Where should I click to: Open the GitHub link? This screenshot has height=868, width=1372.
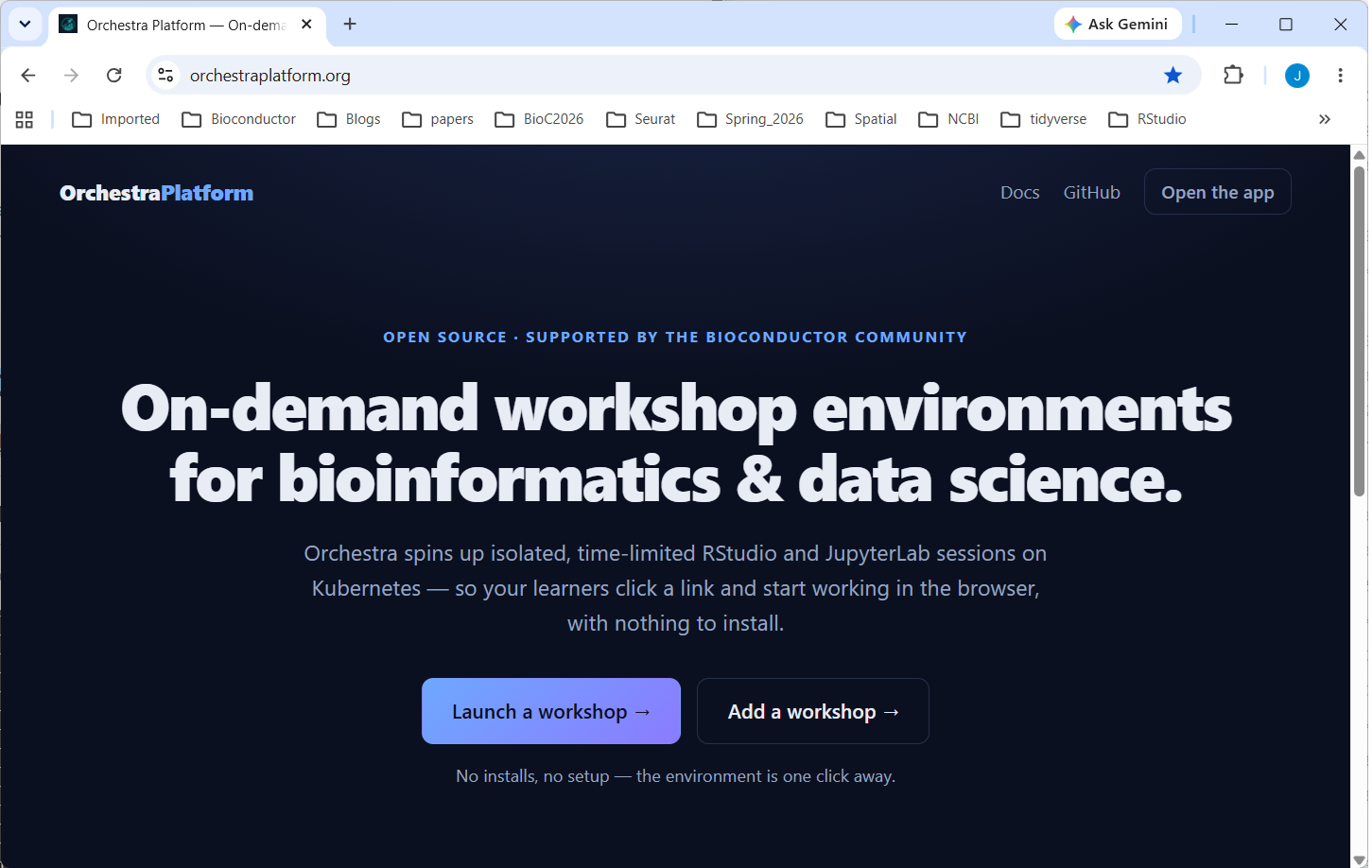point(1092,193)
